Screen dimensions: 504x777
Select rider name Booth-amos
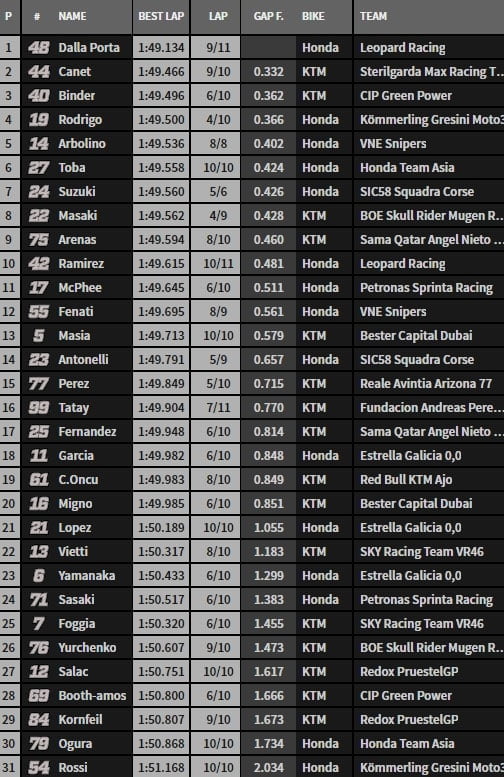(x=92, y=696)
